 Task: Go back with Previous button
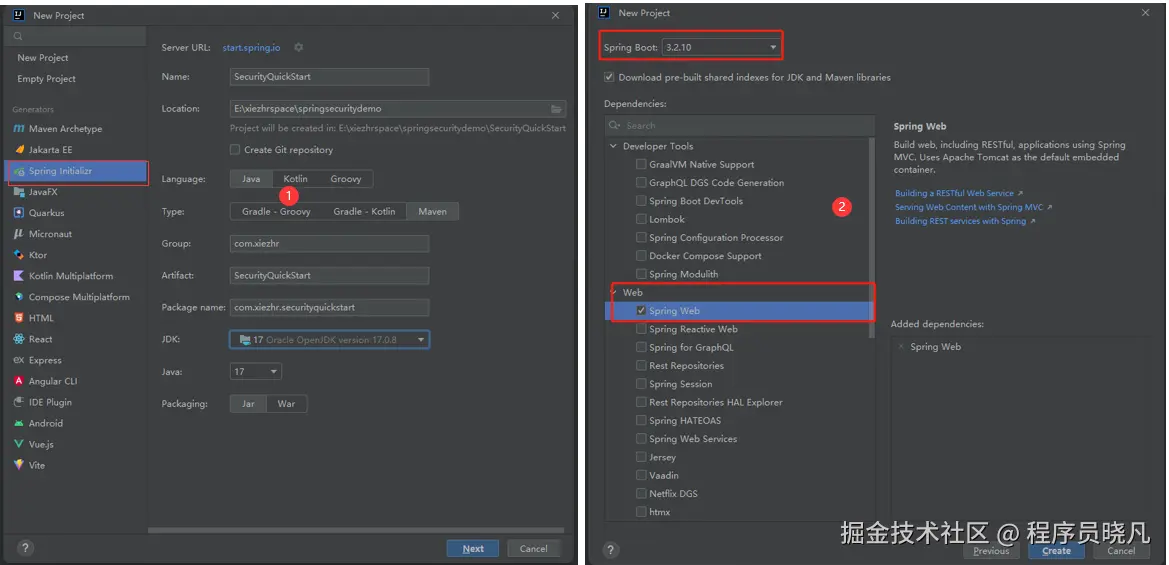tap(991, 551)
